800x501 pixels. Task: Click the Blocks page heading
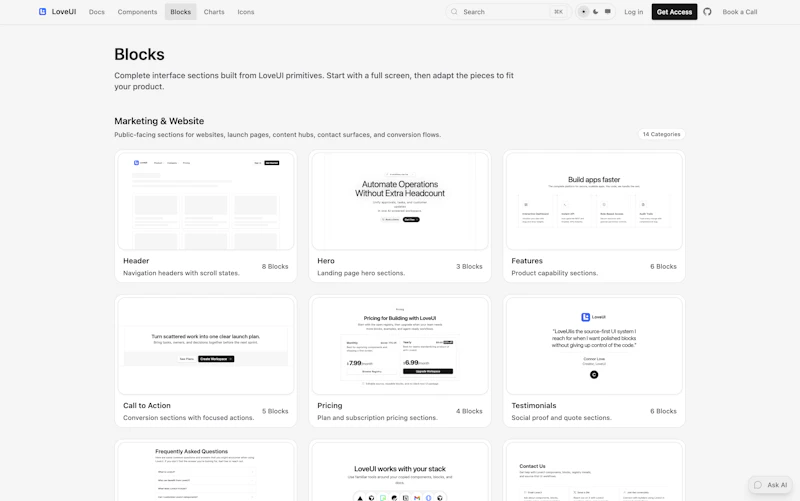point(139,54)
